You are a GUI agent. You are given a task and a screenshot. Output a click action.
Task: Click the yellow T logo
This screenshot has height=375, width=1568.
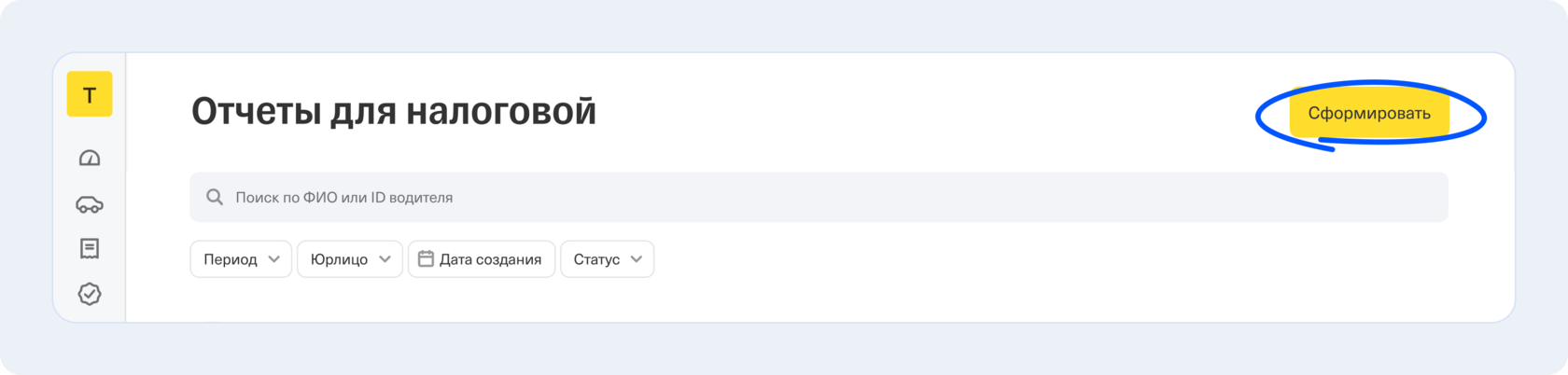click(x=90, y=94)
